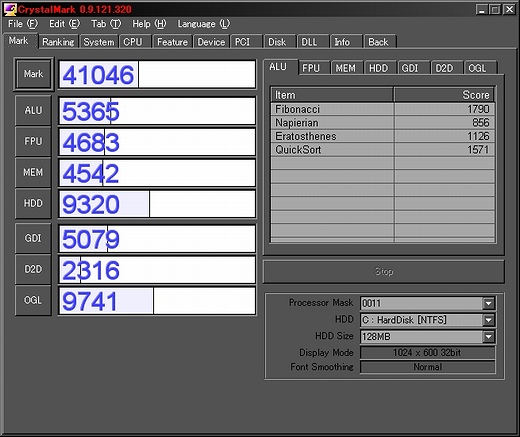Click the Napierian score 856

click(x=481, y=123)
